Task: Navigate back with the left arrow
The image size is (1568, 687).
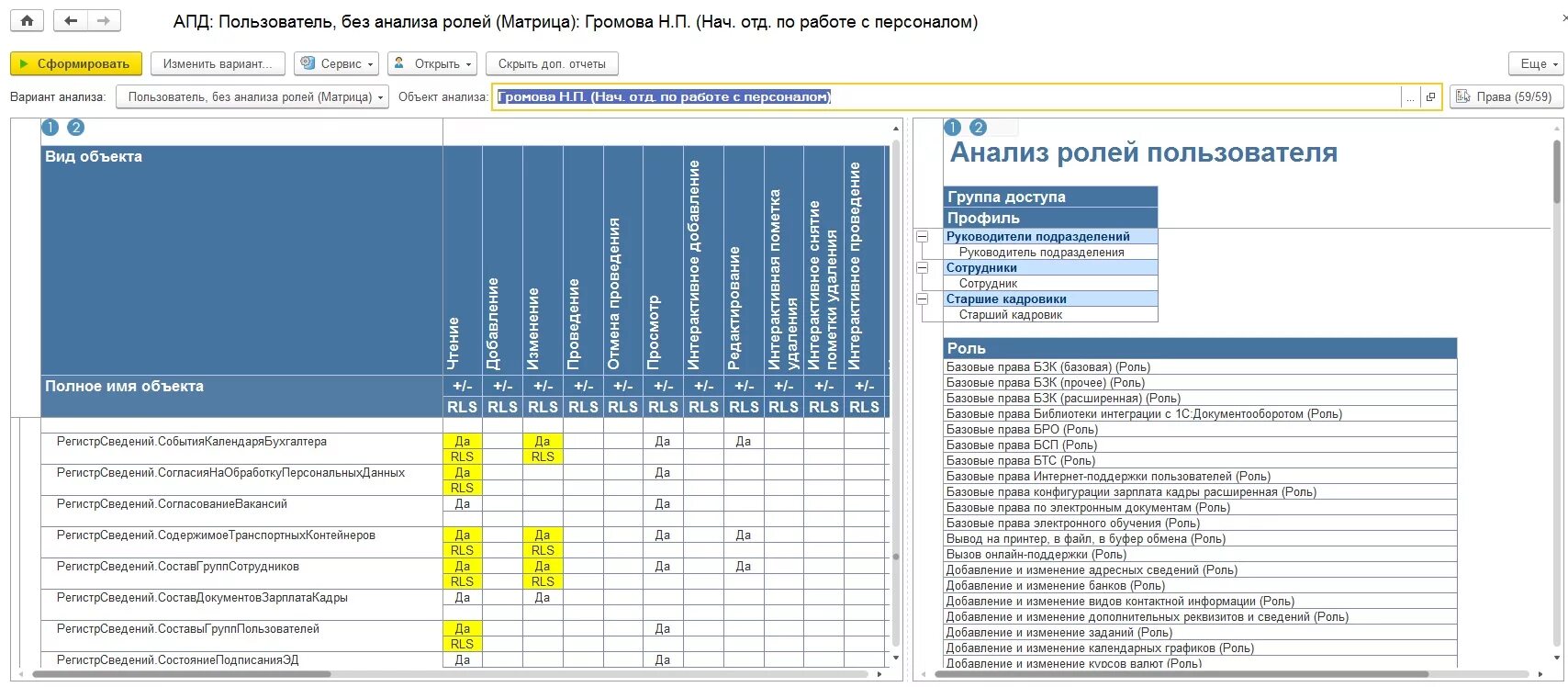Action: 71,21
